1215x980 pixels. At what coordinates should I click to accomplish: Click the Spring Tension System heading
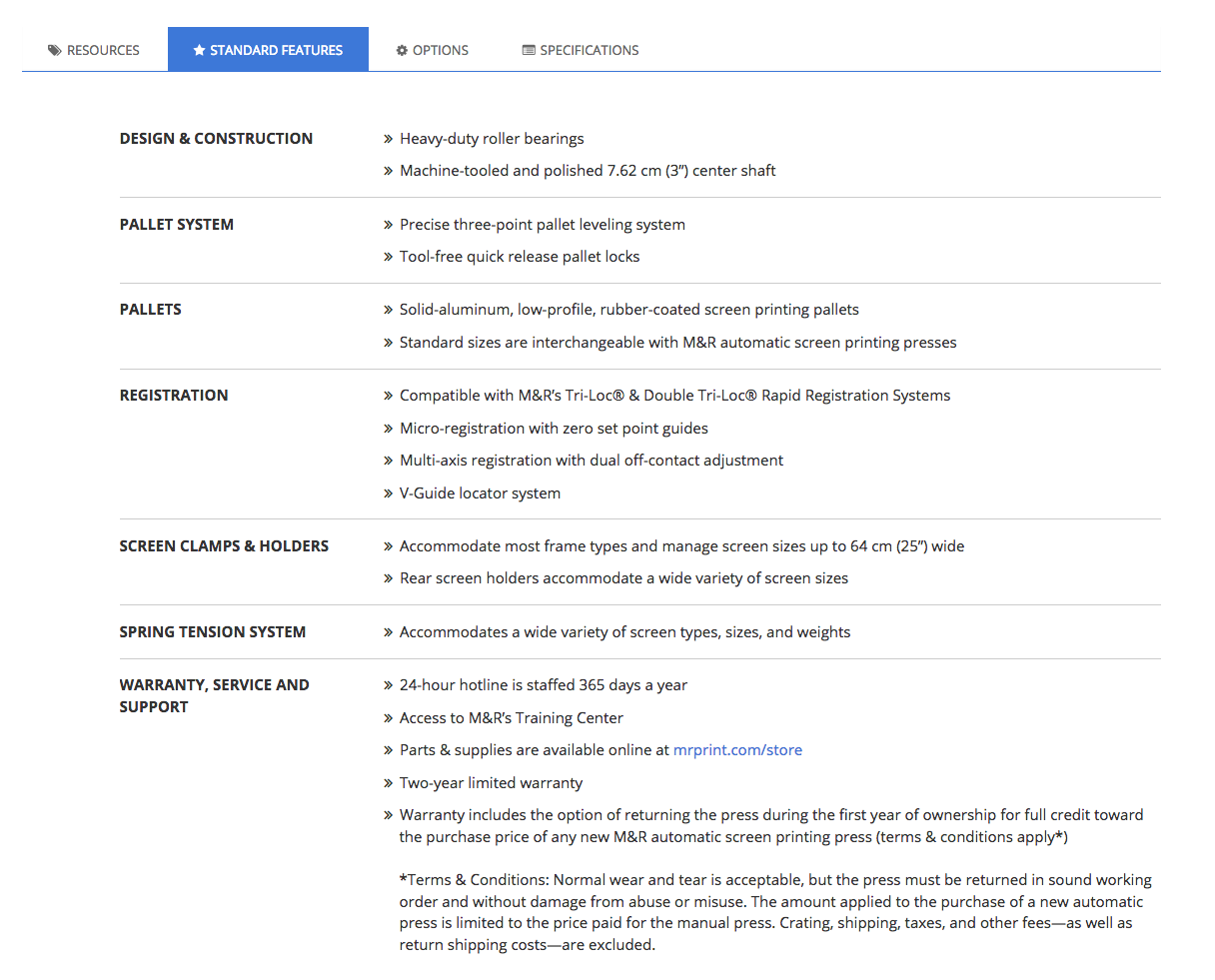(x=213, y=632)
